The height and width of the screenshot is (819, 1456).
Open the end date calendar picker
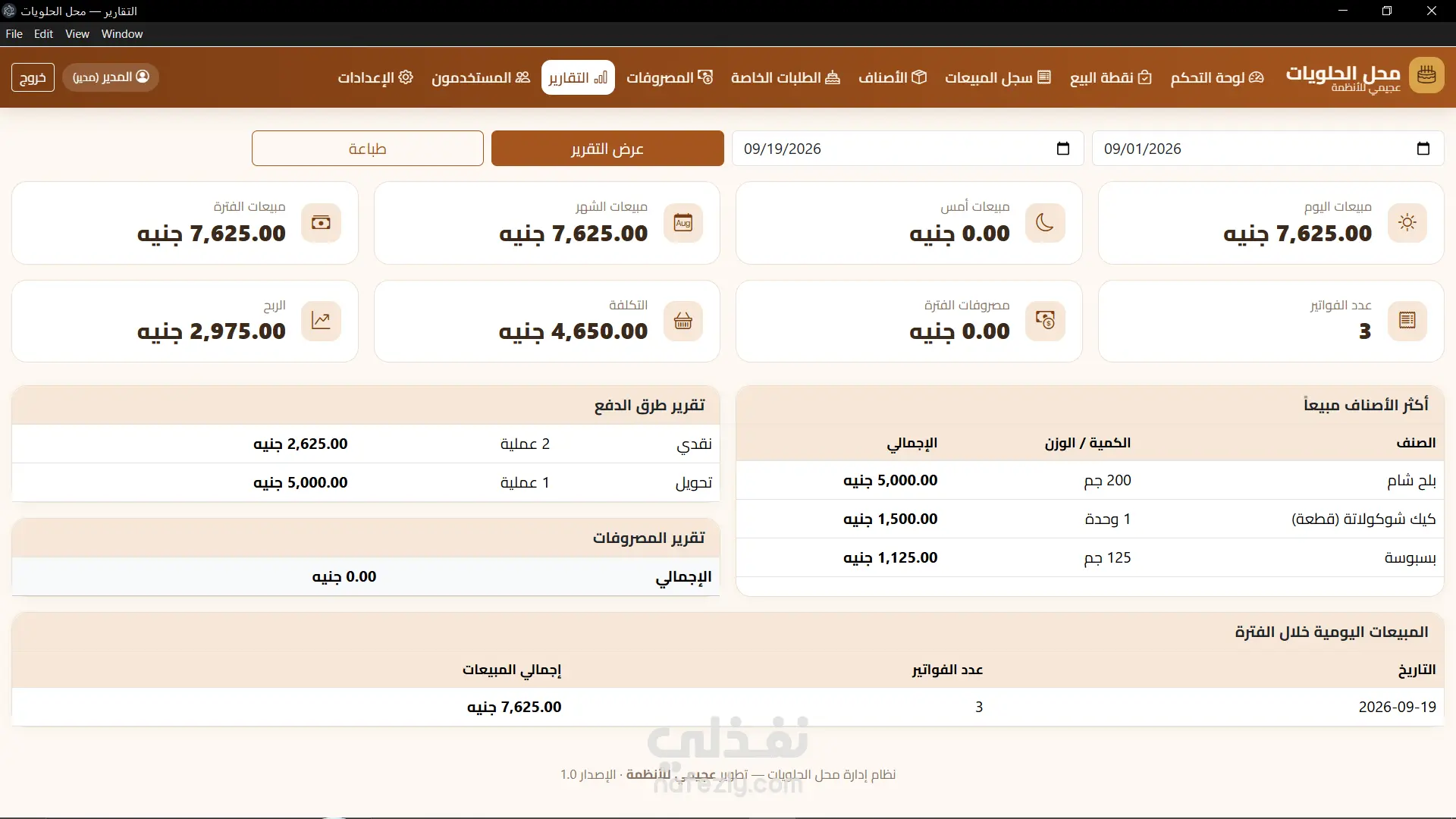pyautogui.click(x=1063, y=149)
